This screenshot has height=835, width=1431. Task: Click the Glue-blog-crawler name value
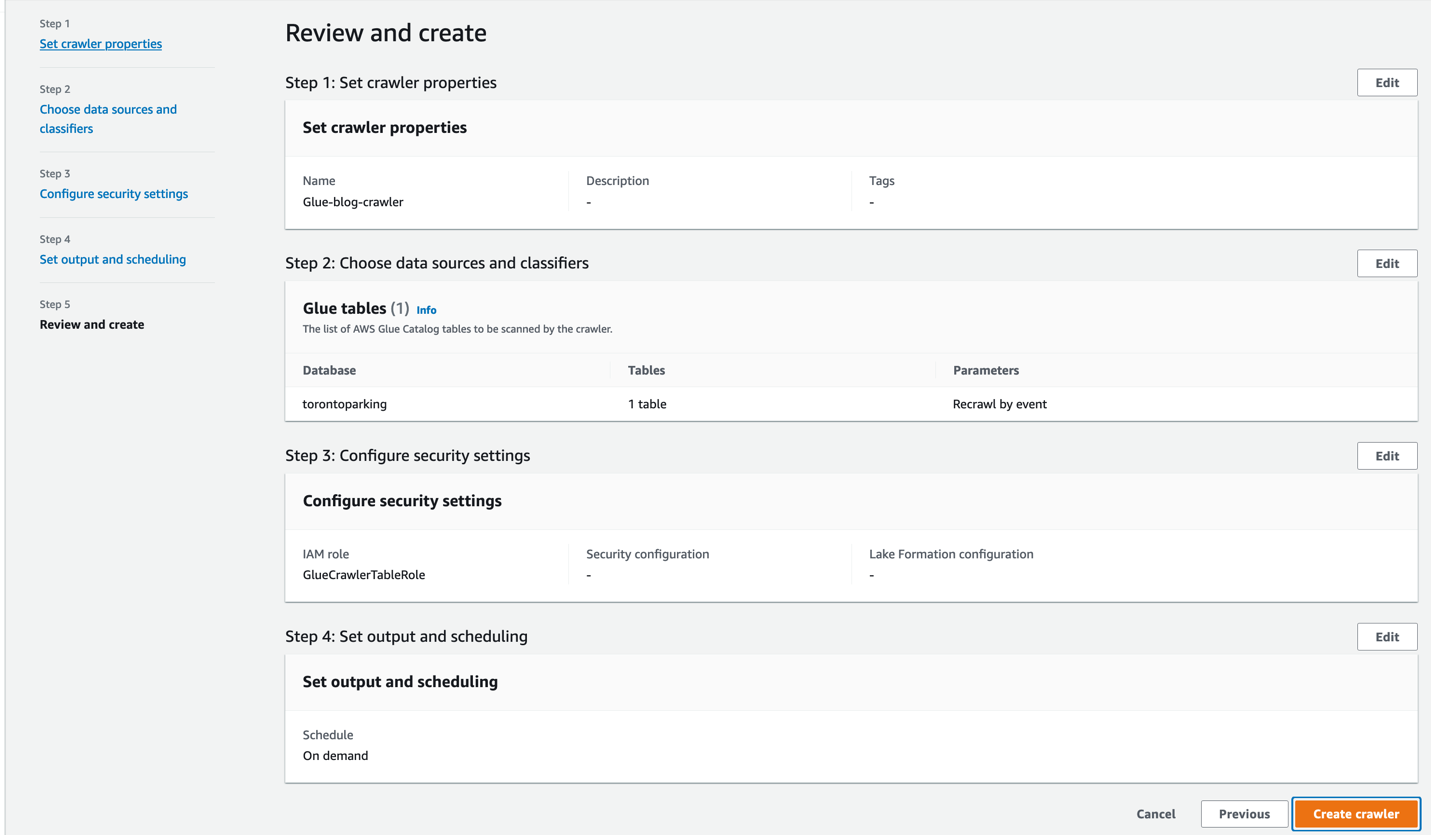point(353,202)
